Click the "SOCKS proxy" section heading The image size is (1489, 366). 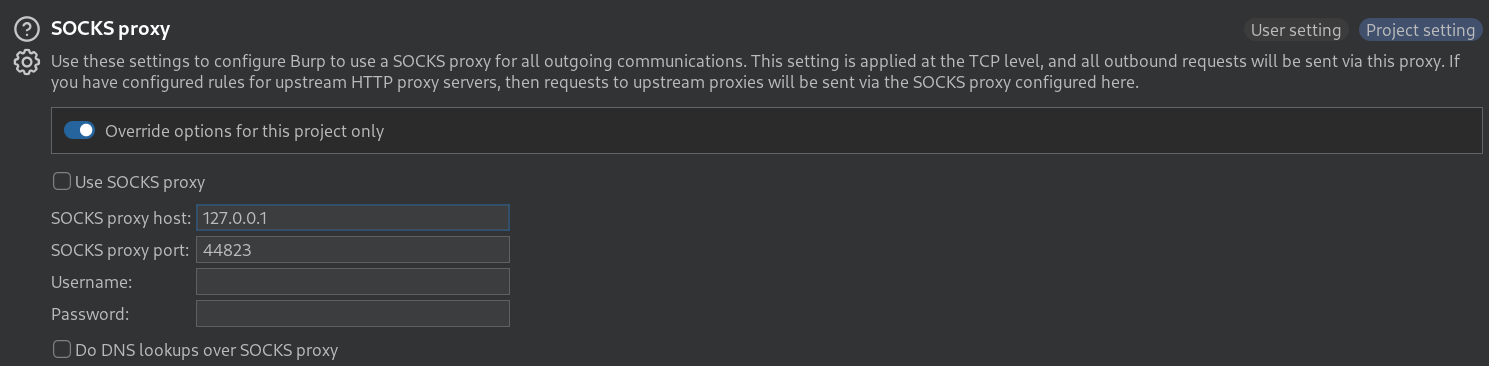coord(110,29)
